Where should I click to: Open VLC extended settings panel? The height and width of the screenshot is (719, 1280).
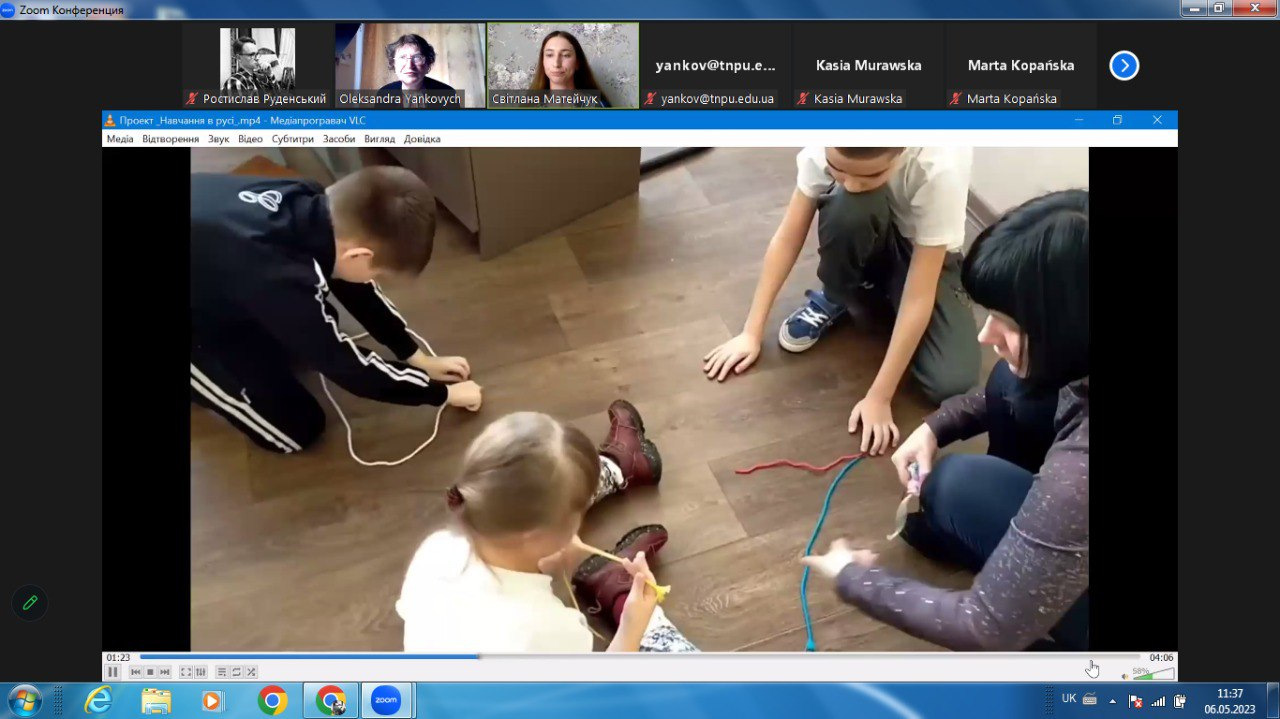click(200, 672)
